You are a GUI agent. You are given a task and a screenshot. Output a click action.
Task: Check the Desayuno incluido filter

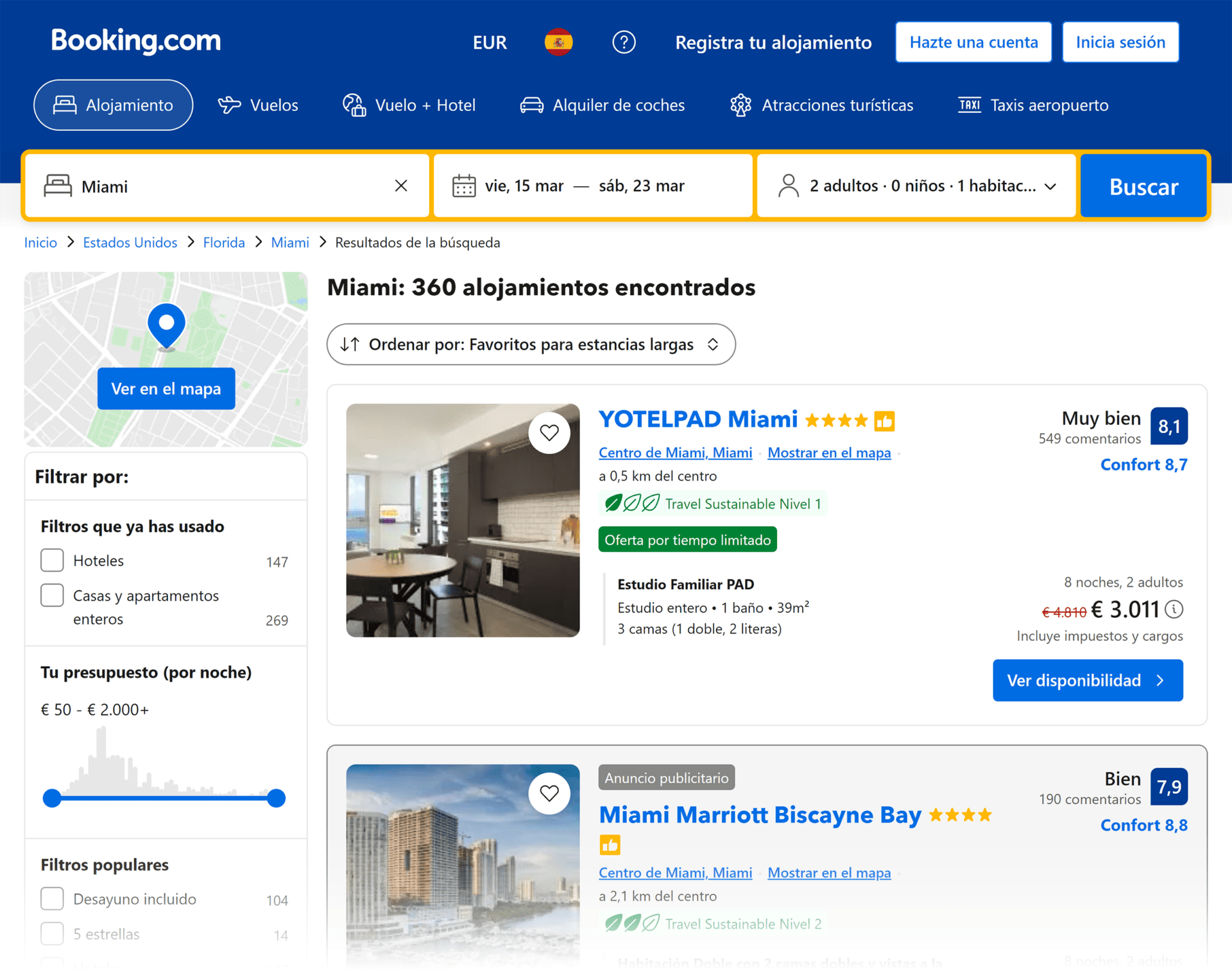[52, 898]
